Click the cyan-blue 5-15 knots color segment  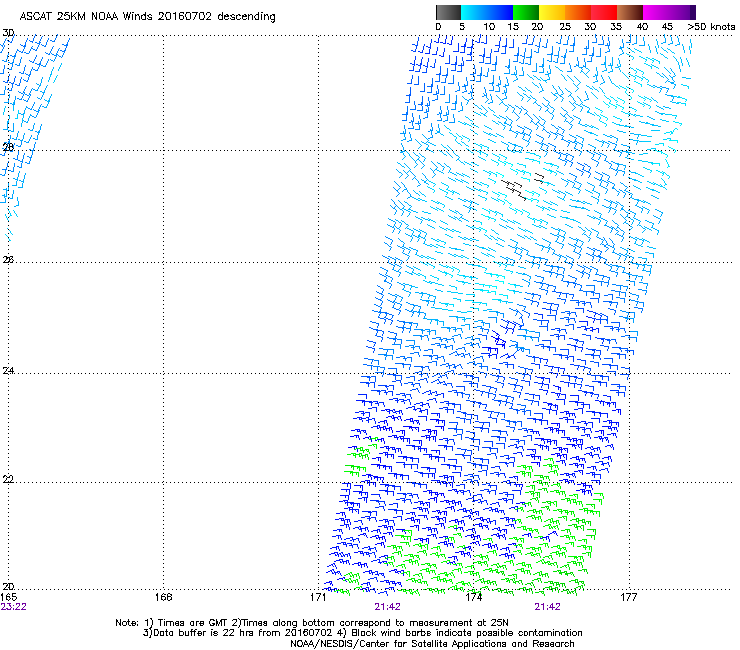(487, 12)
